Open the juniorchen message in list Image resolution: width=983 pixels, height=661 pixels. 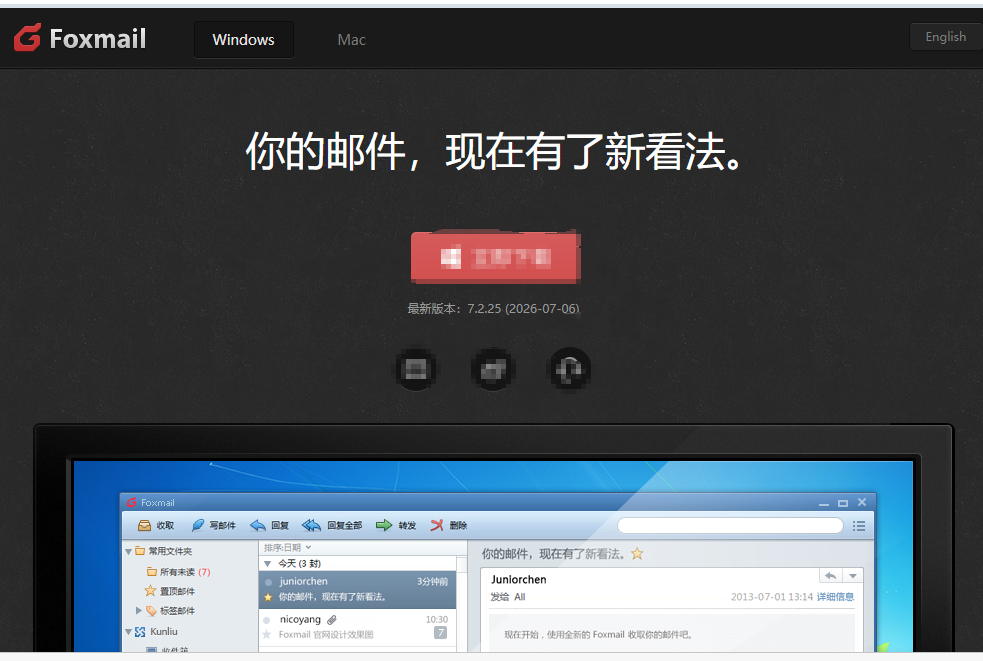(357, 590)
